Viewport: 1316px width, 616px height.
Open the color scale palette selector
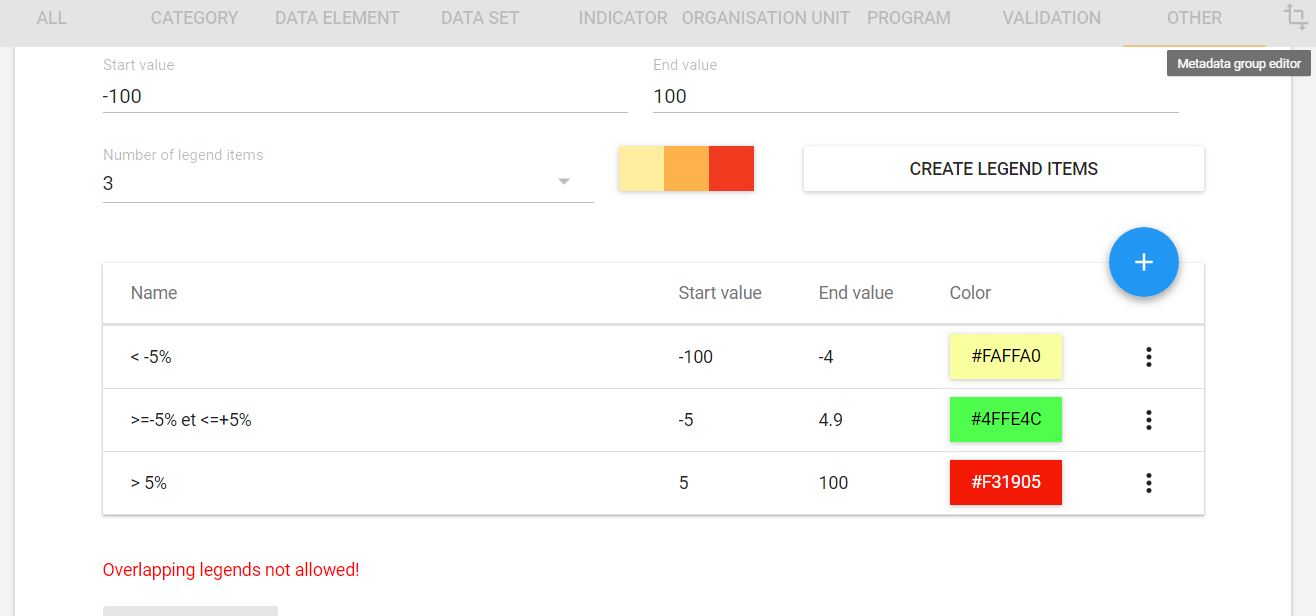686,168
